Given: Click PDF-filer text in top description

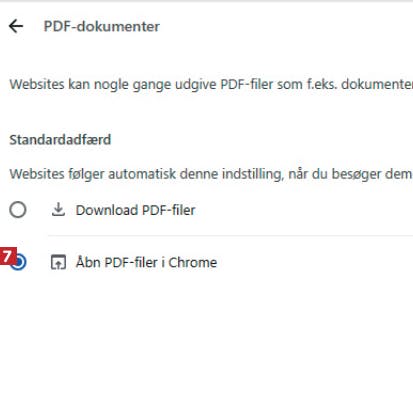Looking at the screenshot, I should [247, 84].
